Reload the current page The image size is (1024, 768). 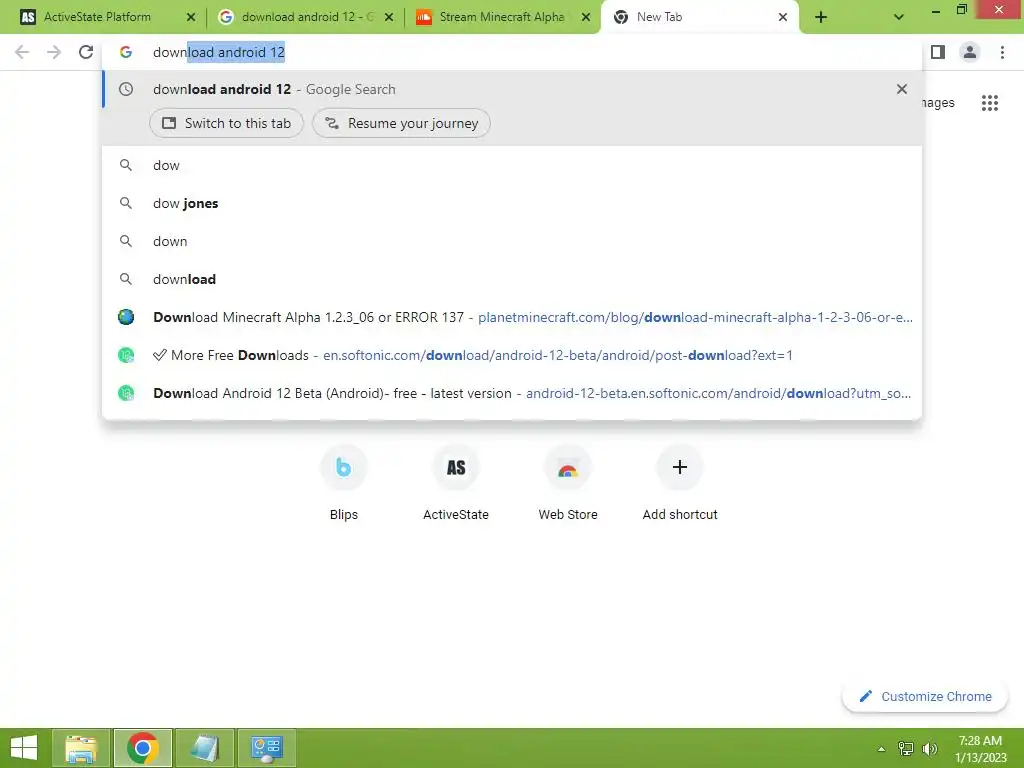click(86, 52)
